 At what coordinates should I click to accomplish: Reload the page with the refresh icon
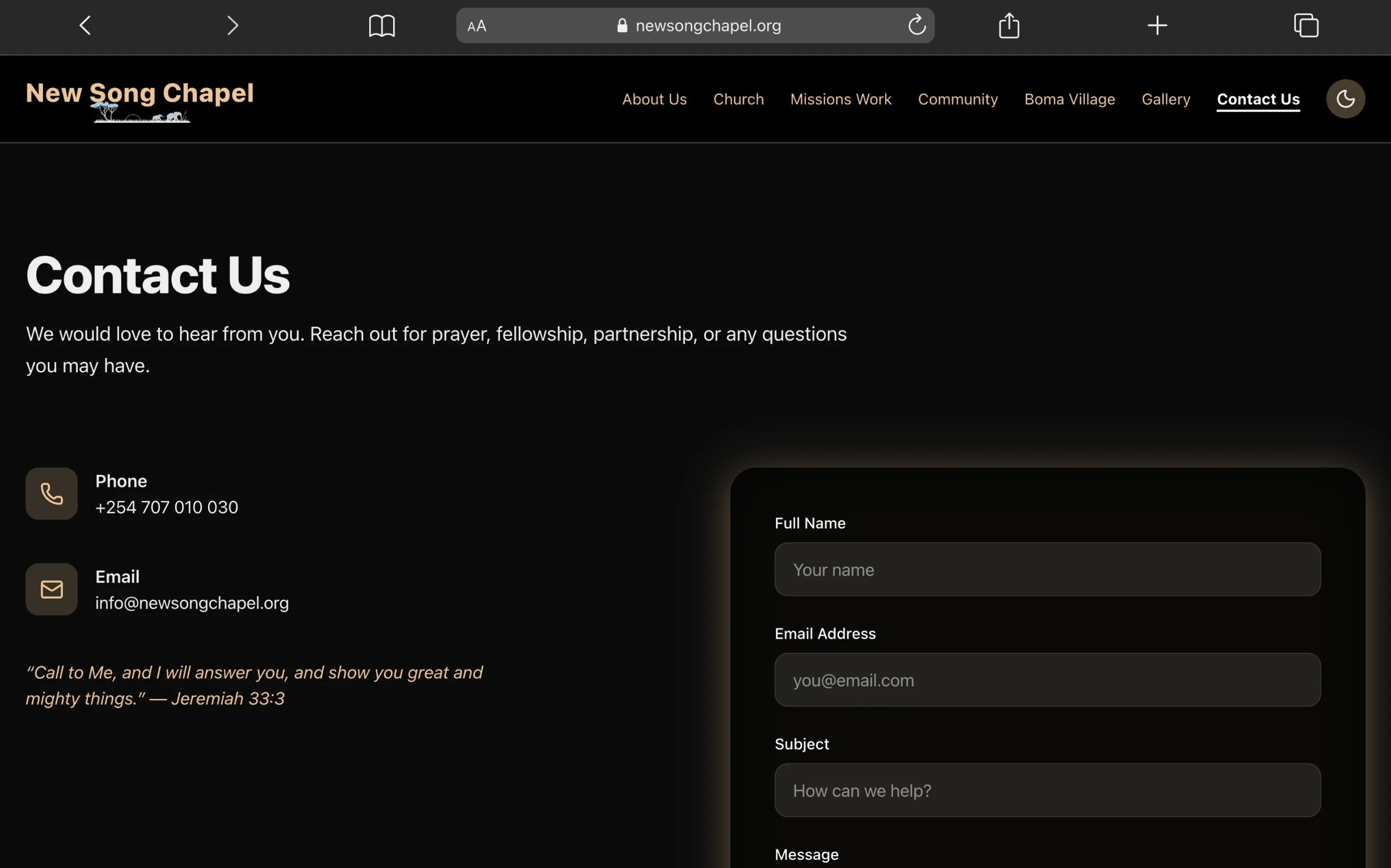917,25
